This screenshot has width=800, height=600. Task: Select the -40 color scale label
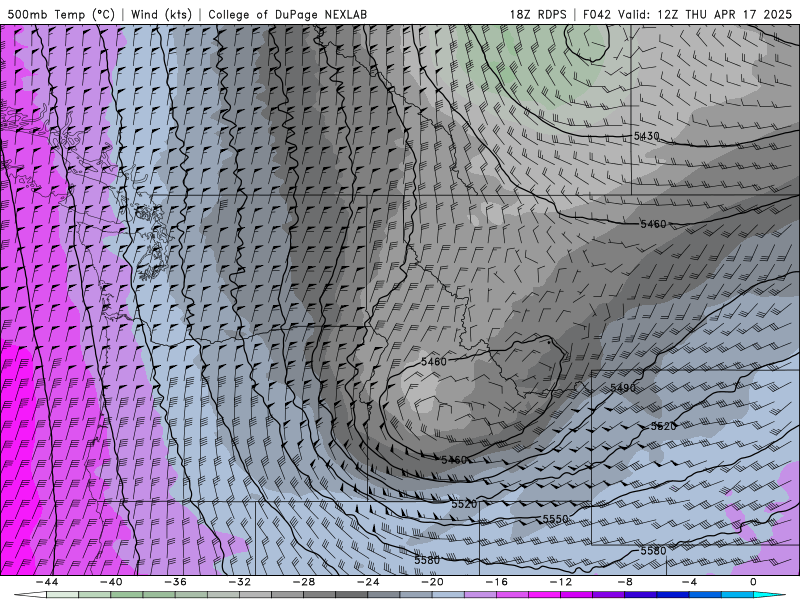[x=111, y=582]
